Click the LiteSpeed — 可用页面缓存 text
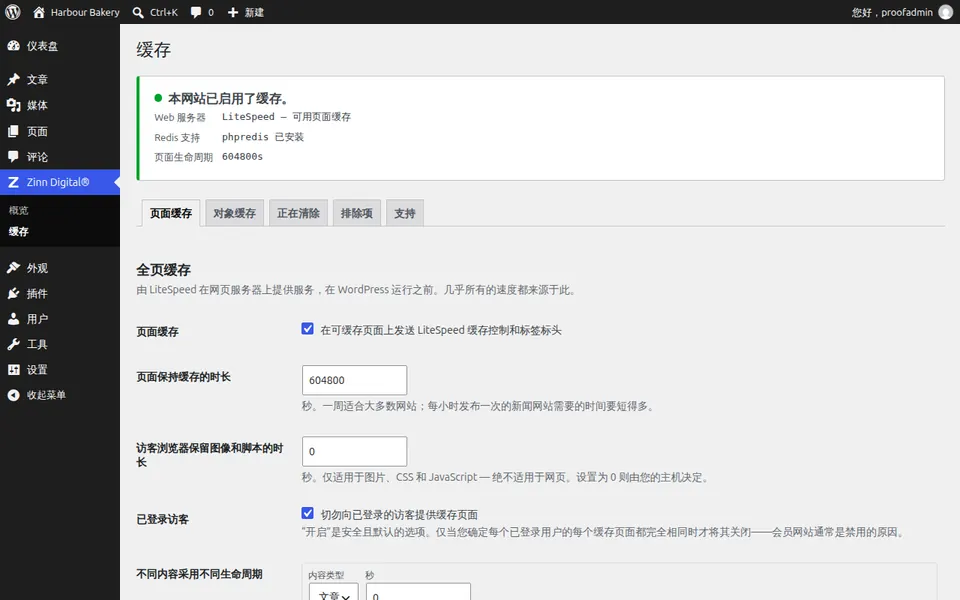This screenshot has width=960, height=600. click(286, 117)
